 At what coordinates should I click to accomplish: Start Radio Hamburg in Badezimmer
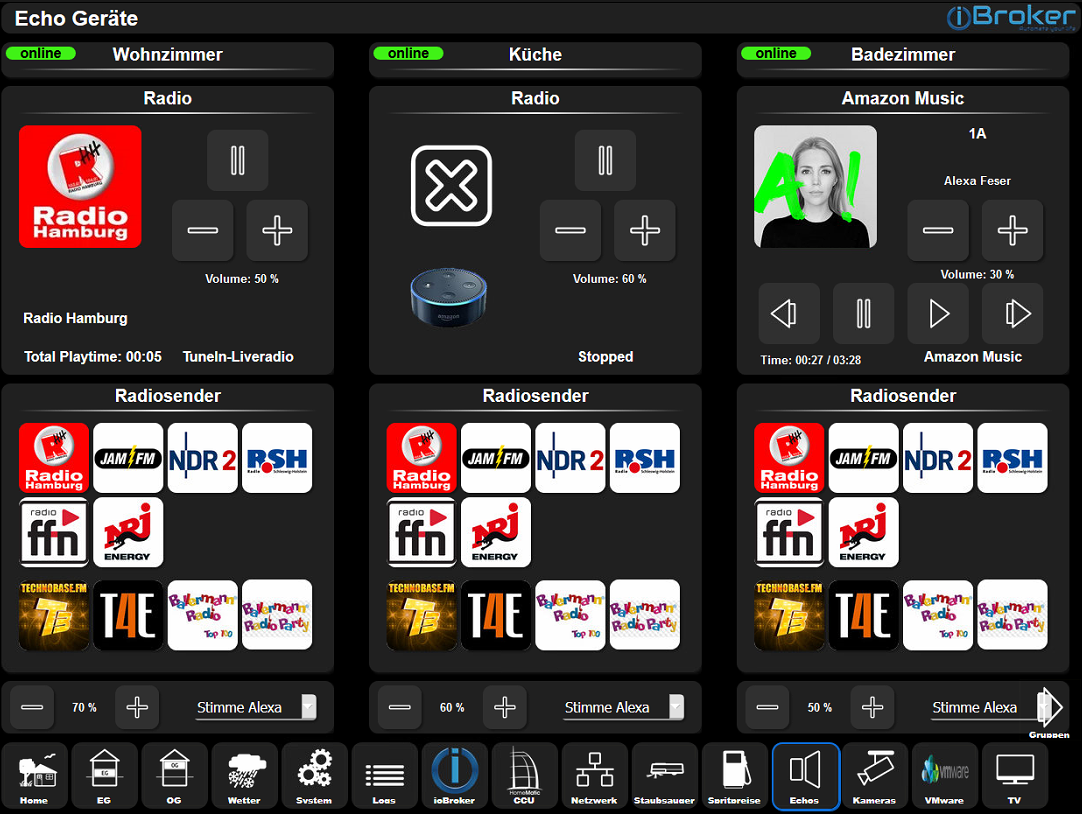tap(789, 458)
